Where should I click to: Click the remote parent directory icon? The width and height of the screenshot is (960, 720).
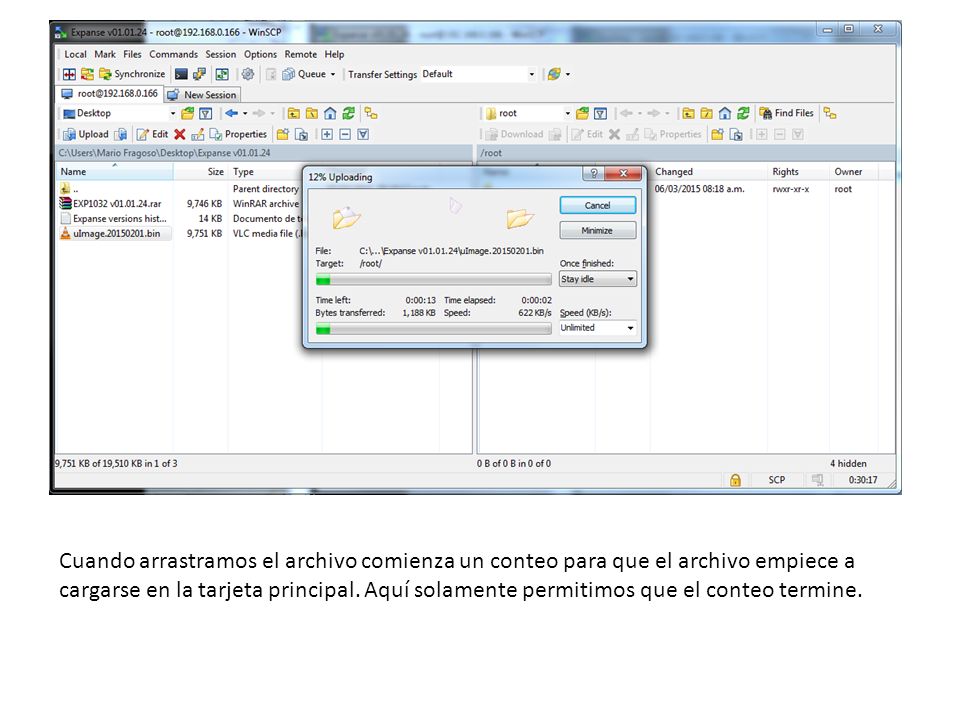pos(688,113)
